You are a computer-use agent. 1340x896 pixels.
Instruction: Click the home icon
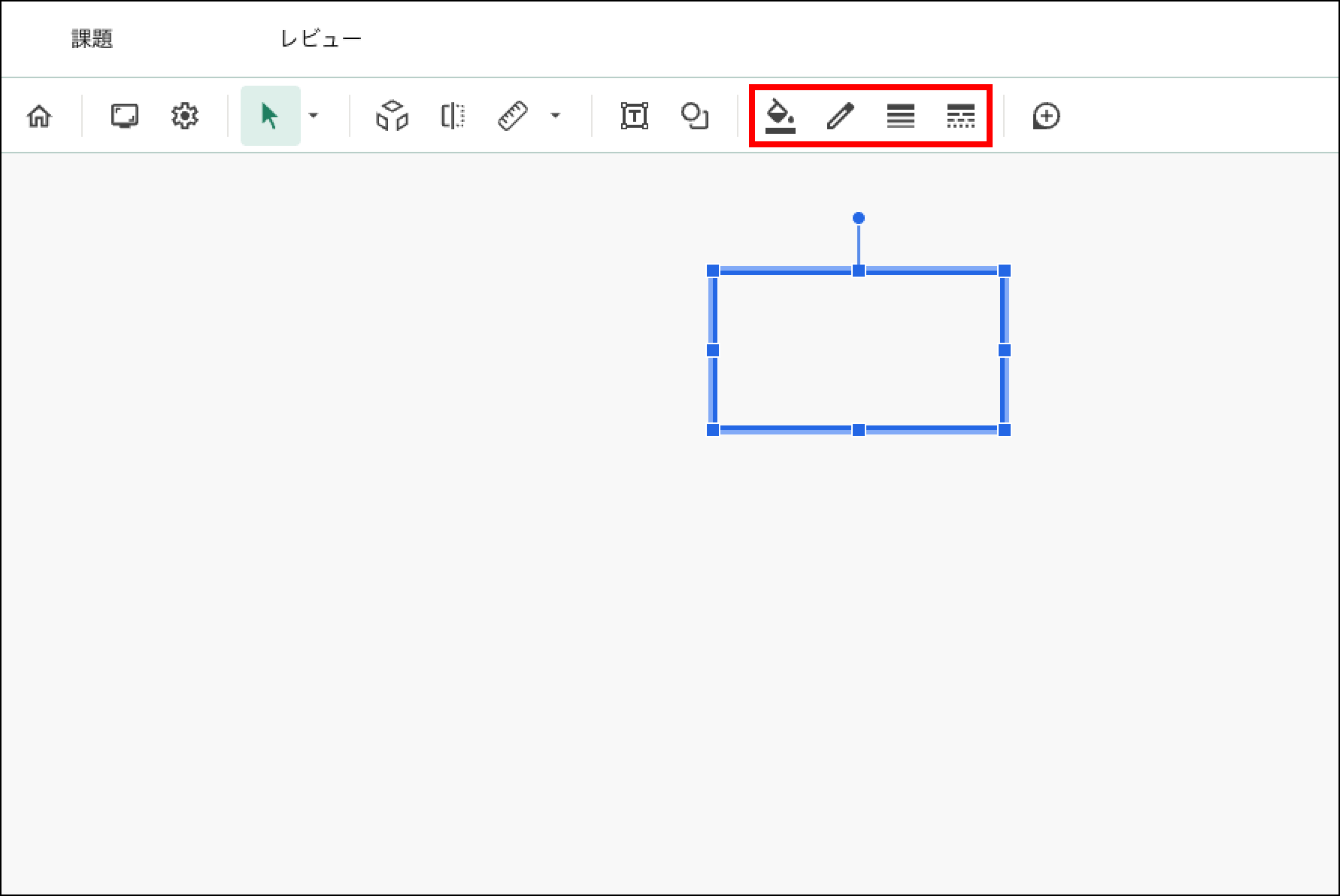[x=39, y=117]
